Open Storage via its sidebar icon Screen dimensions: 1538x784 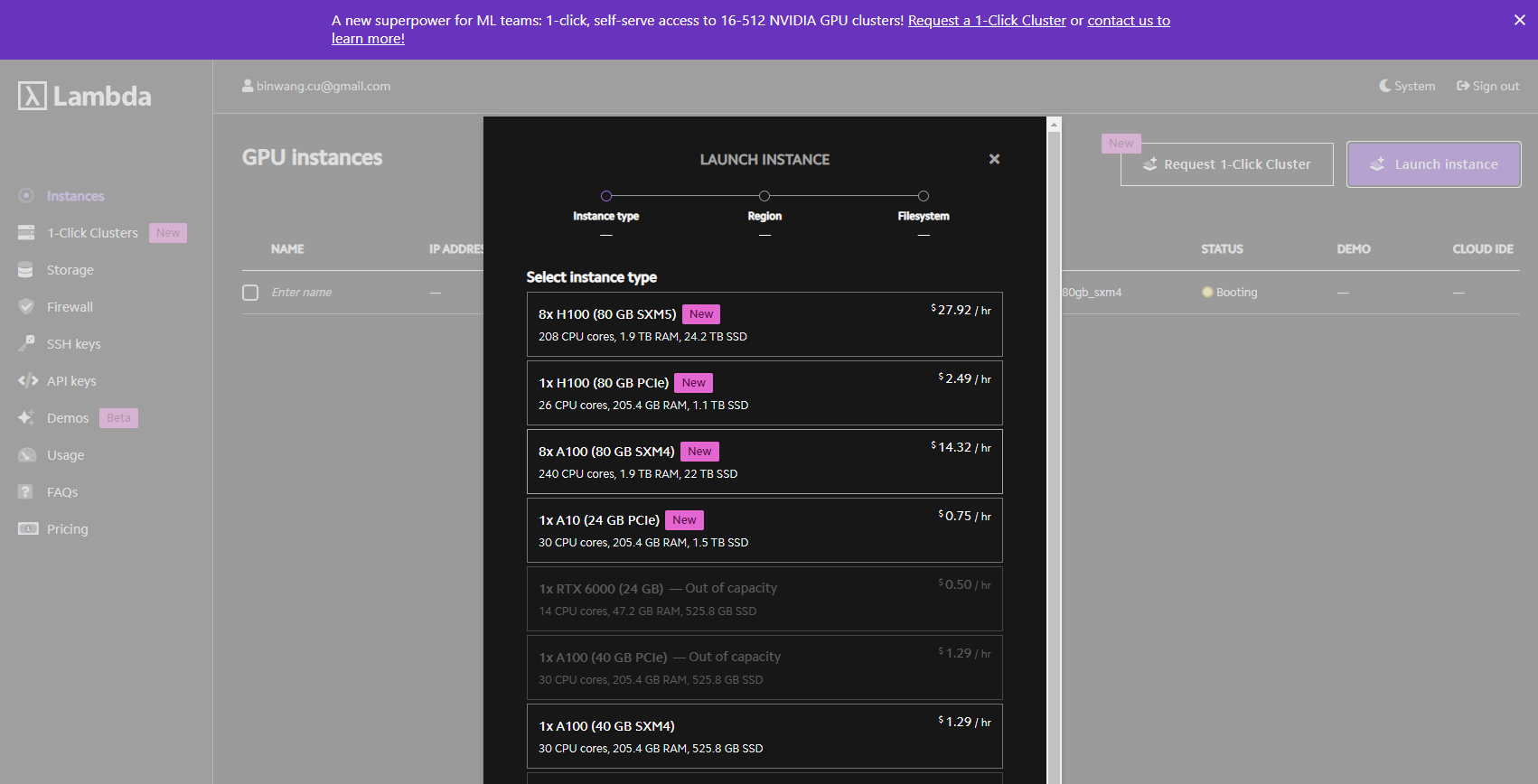pos(26,270)
